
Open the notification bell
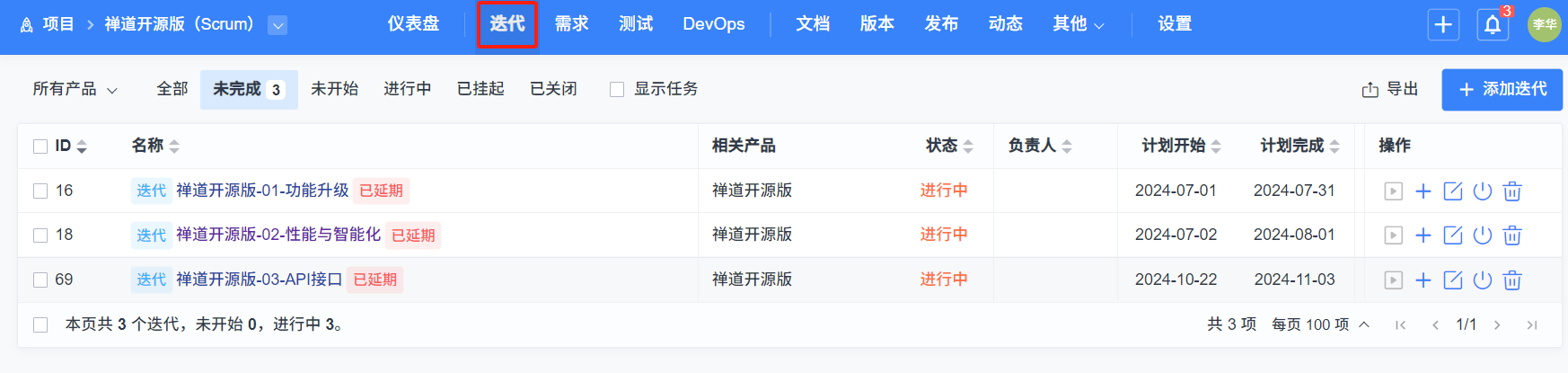1493,24
